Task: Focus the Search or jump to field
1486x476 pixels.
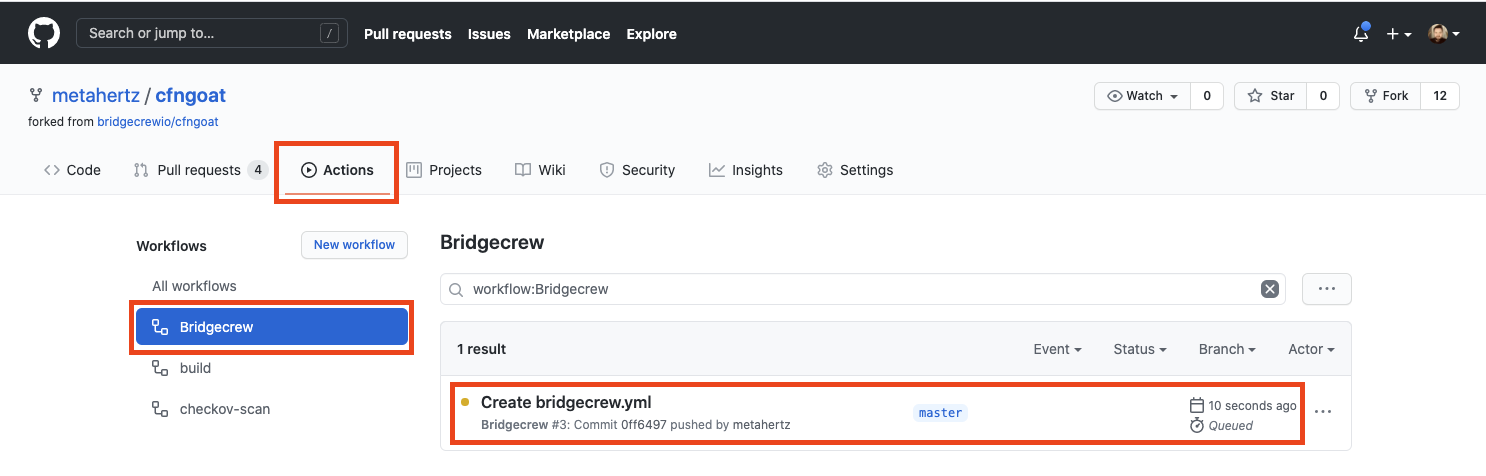Action: pos(212,33)
